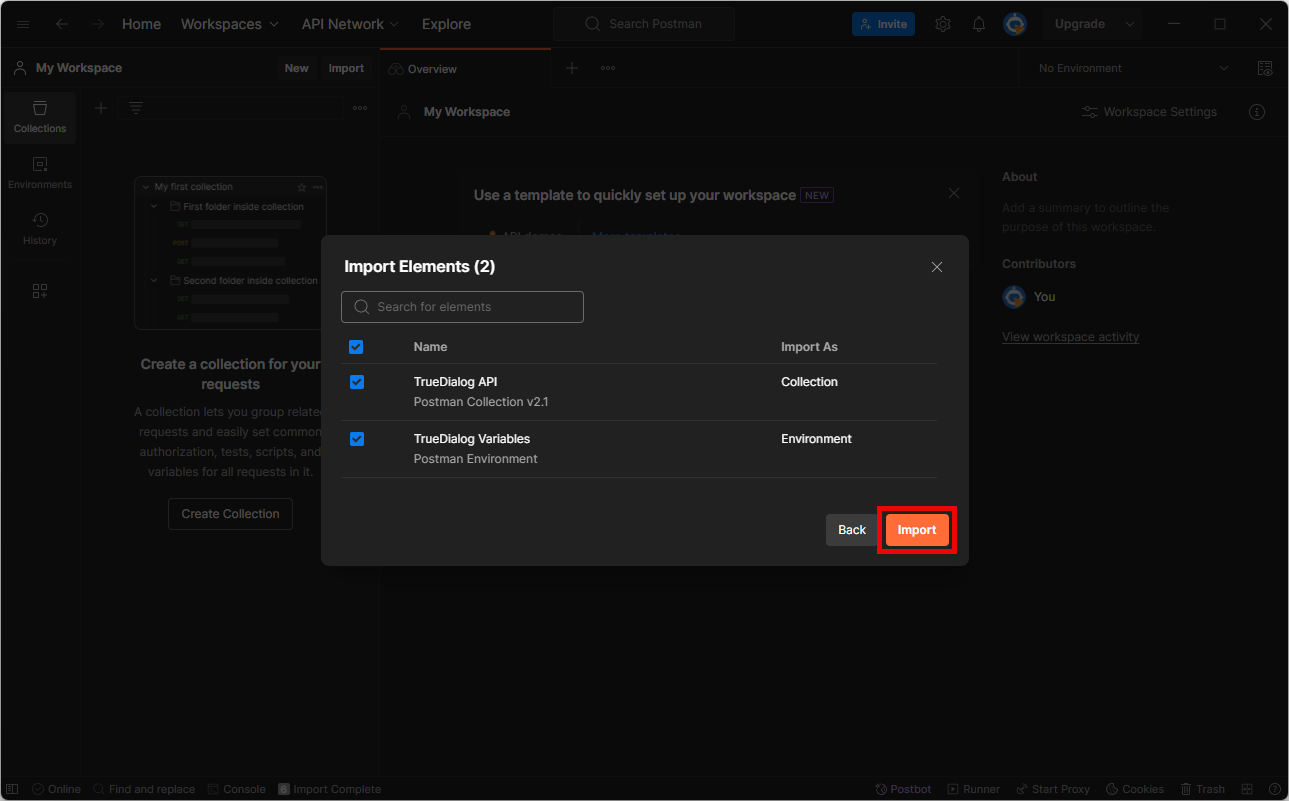
Task: Open the configure sidebar grid icon
Action: click(40, 291)
